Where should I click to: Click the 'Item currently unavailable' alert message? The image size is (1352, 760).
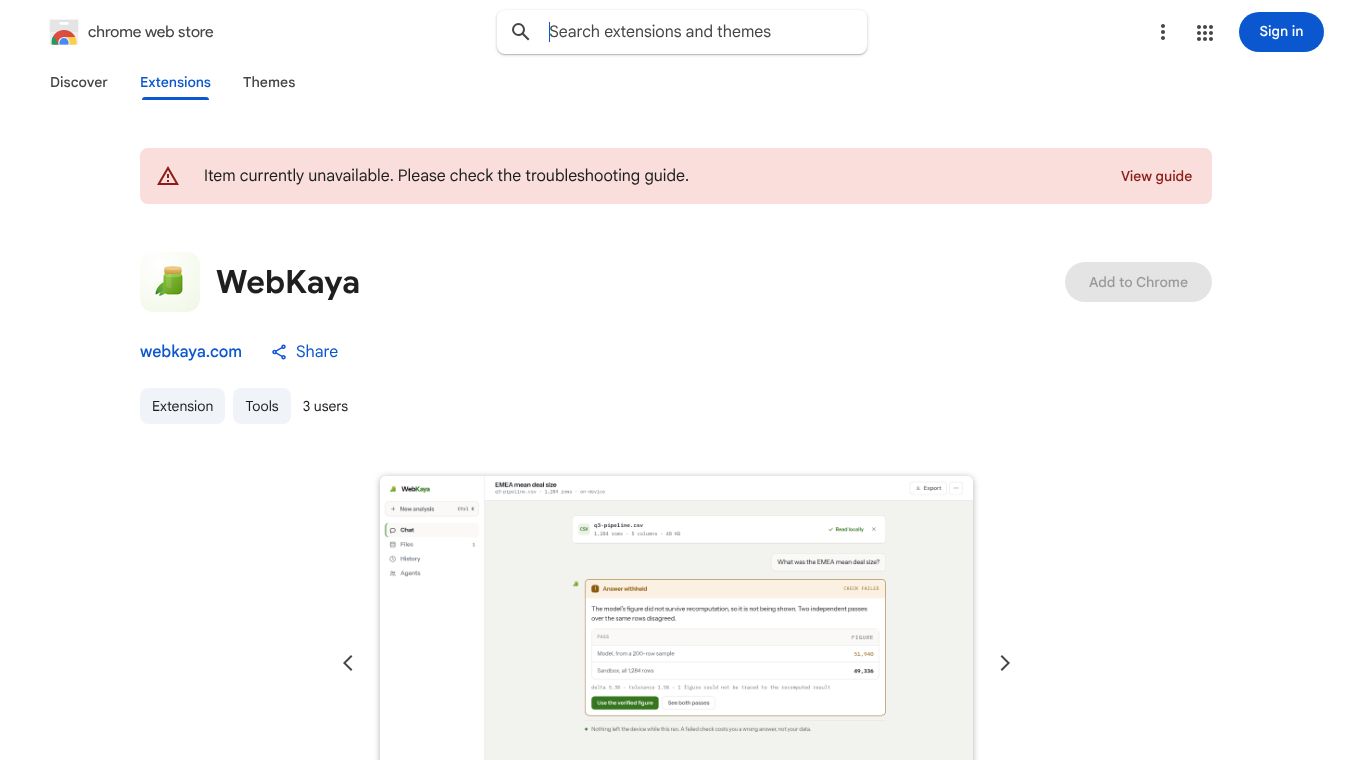pyautogui.click(x=446, y=176)
